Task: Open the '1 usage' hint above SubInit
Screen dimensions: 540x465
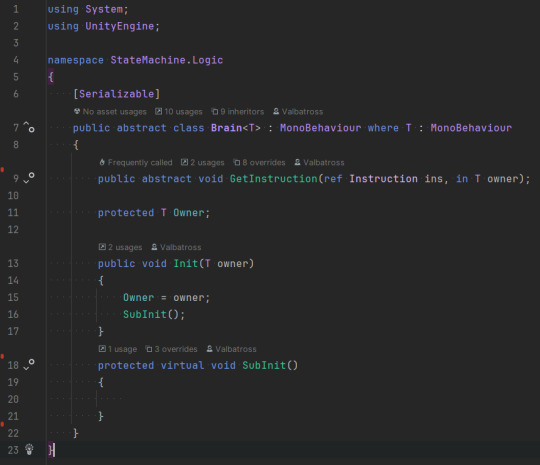Action: click(x=118, y=349)
